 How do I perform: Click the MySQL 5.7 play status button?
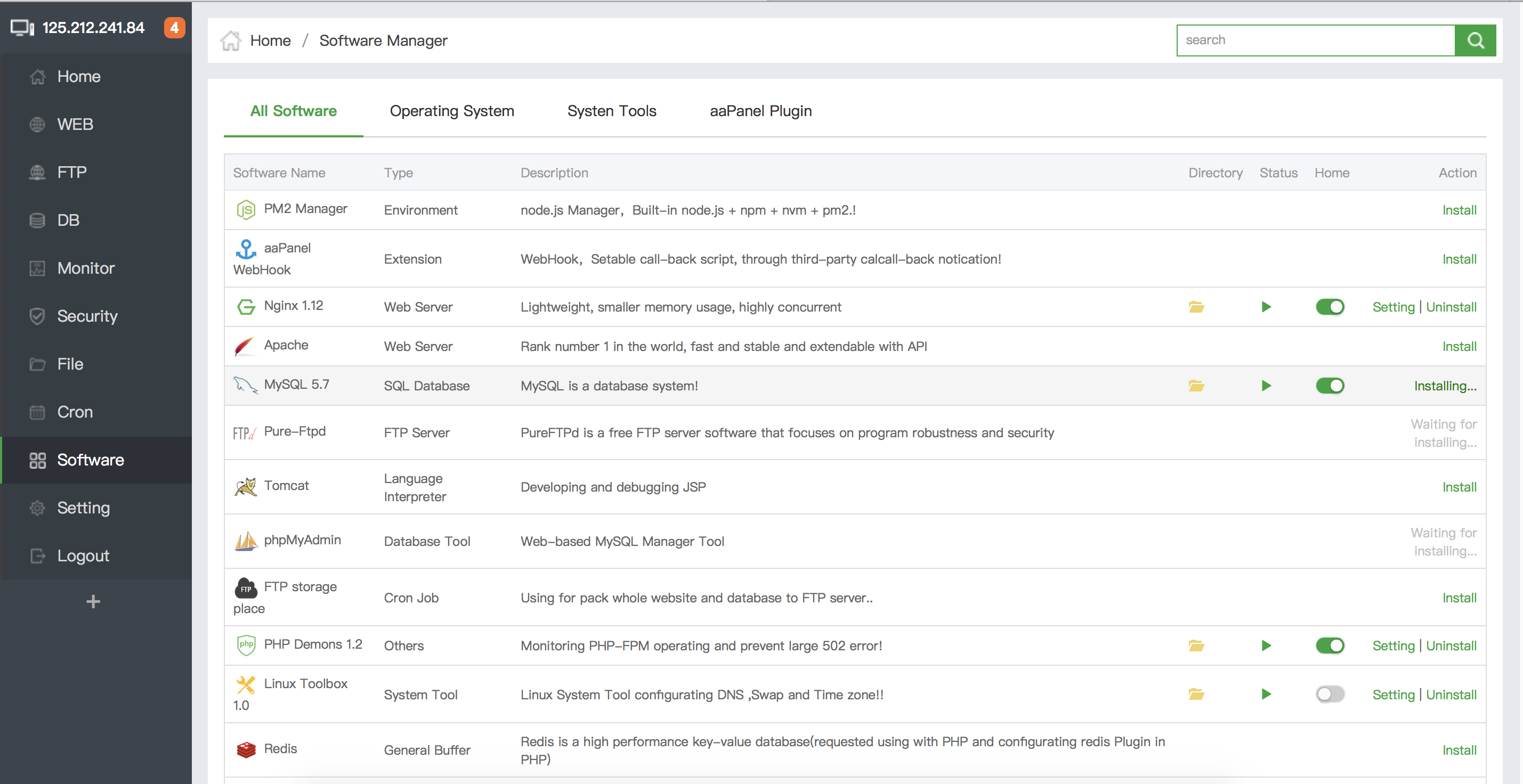(x=1265, y=385)
